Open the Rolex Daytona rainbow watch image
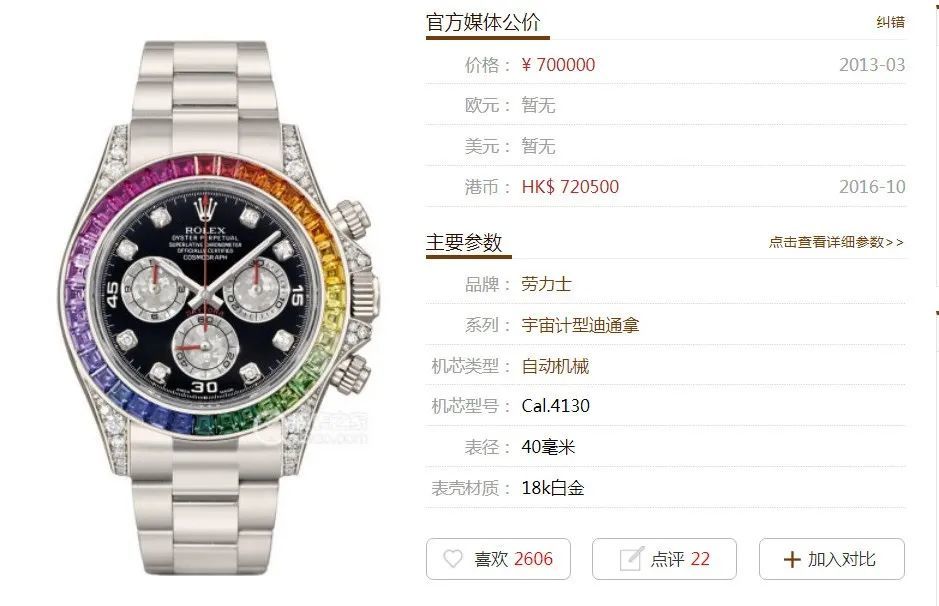This screenshot has width=939, height=606. coord(219,307)
